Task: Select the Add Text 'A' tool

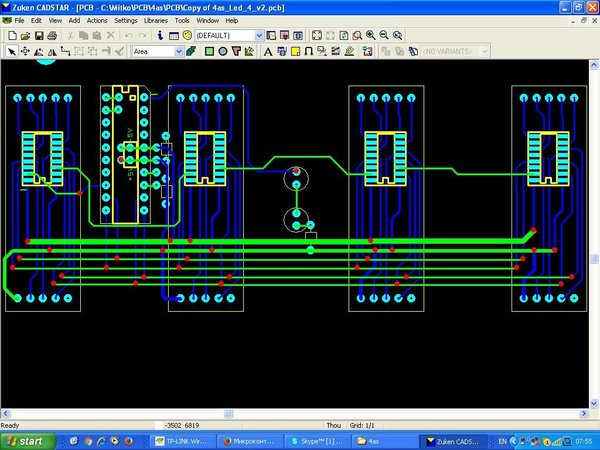Action: pos(268,51)
